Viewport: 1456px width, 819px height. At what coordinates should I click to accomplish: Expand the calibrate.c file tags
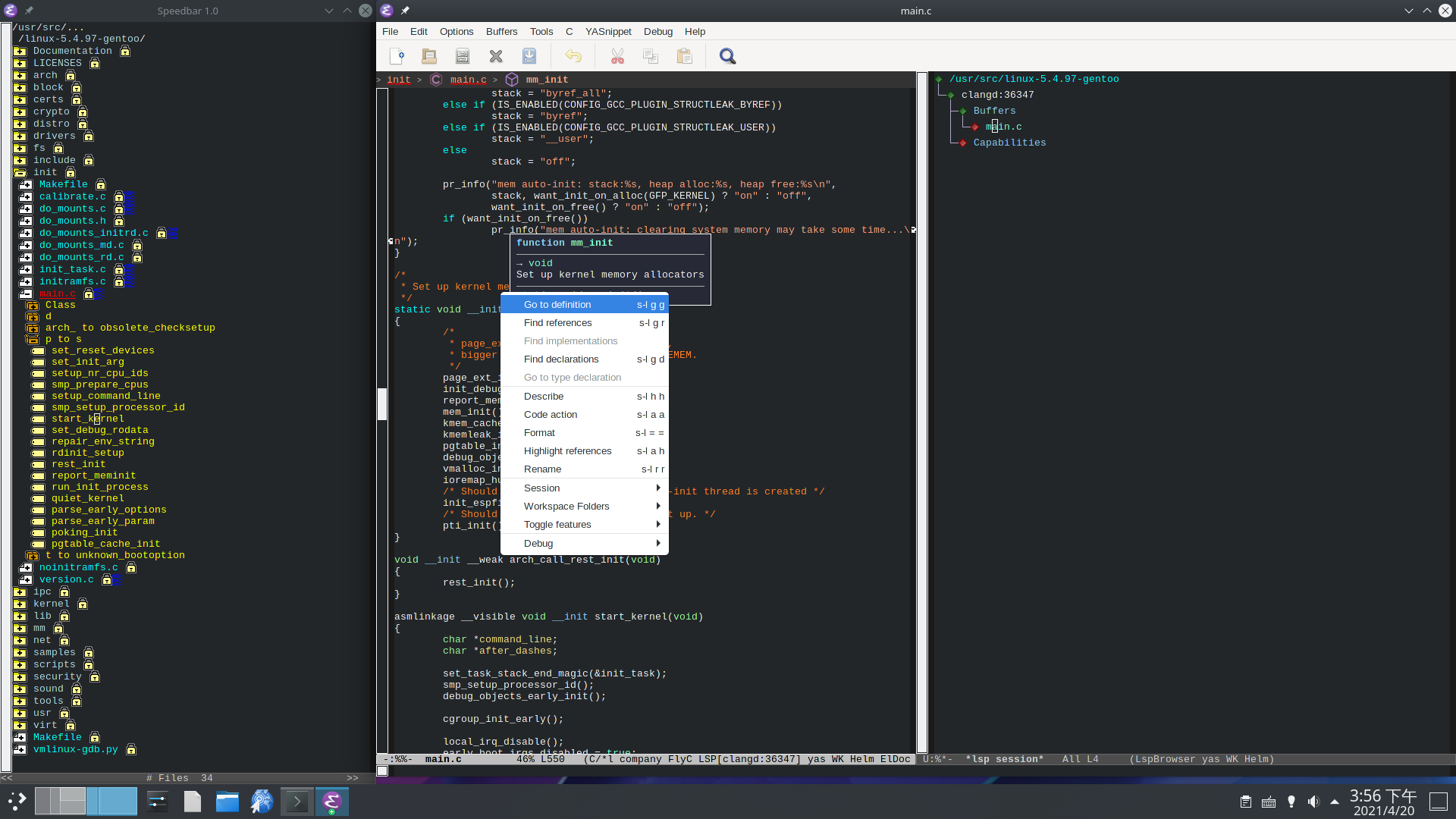26,197
